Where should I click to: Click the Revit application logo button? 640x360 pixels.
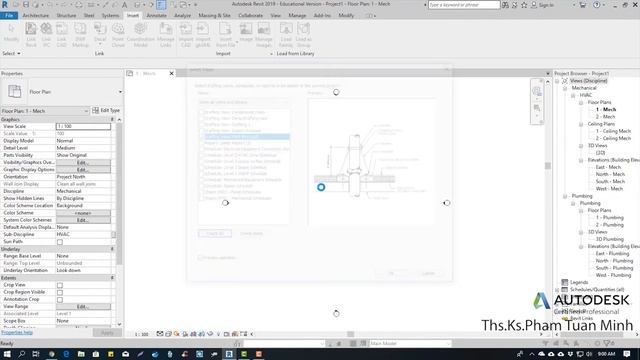pos(5,5)
